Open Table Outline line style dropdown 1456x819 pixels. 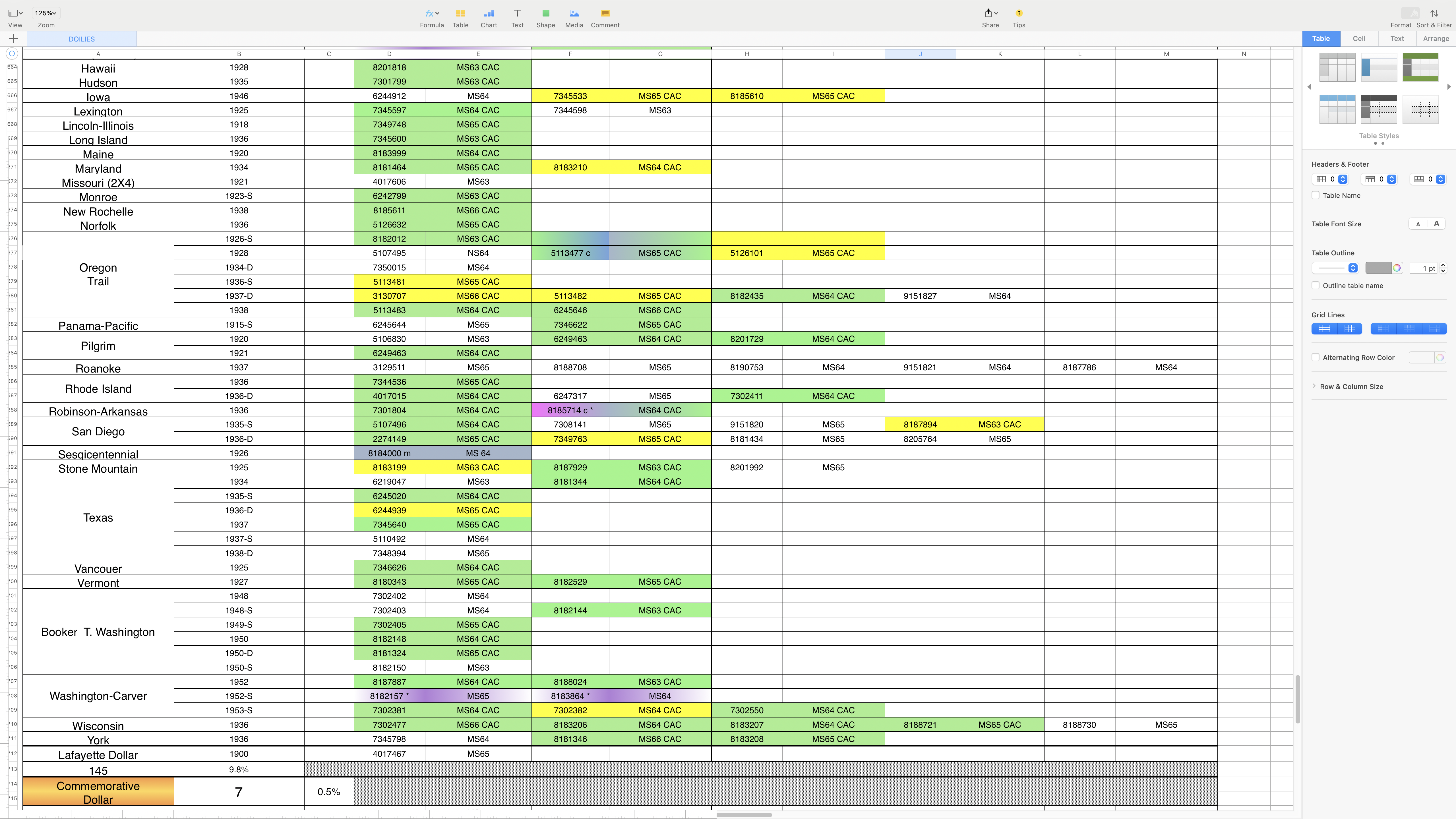point(1352,268)
